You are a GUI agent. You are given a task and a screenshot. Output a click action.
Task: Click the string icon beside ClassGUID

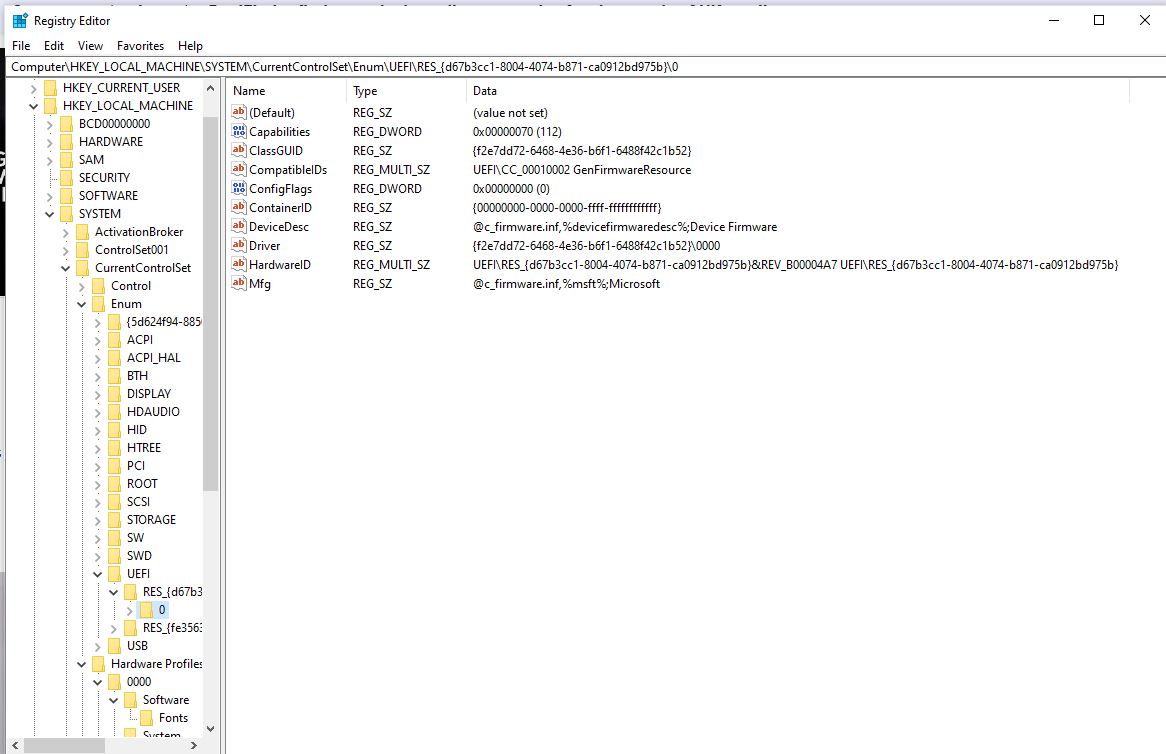click(x=239, y=150)
